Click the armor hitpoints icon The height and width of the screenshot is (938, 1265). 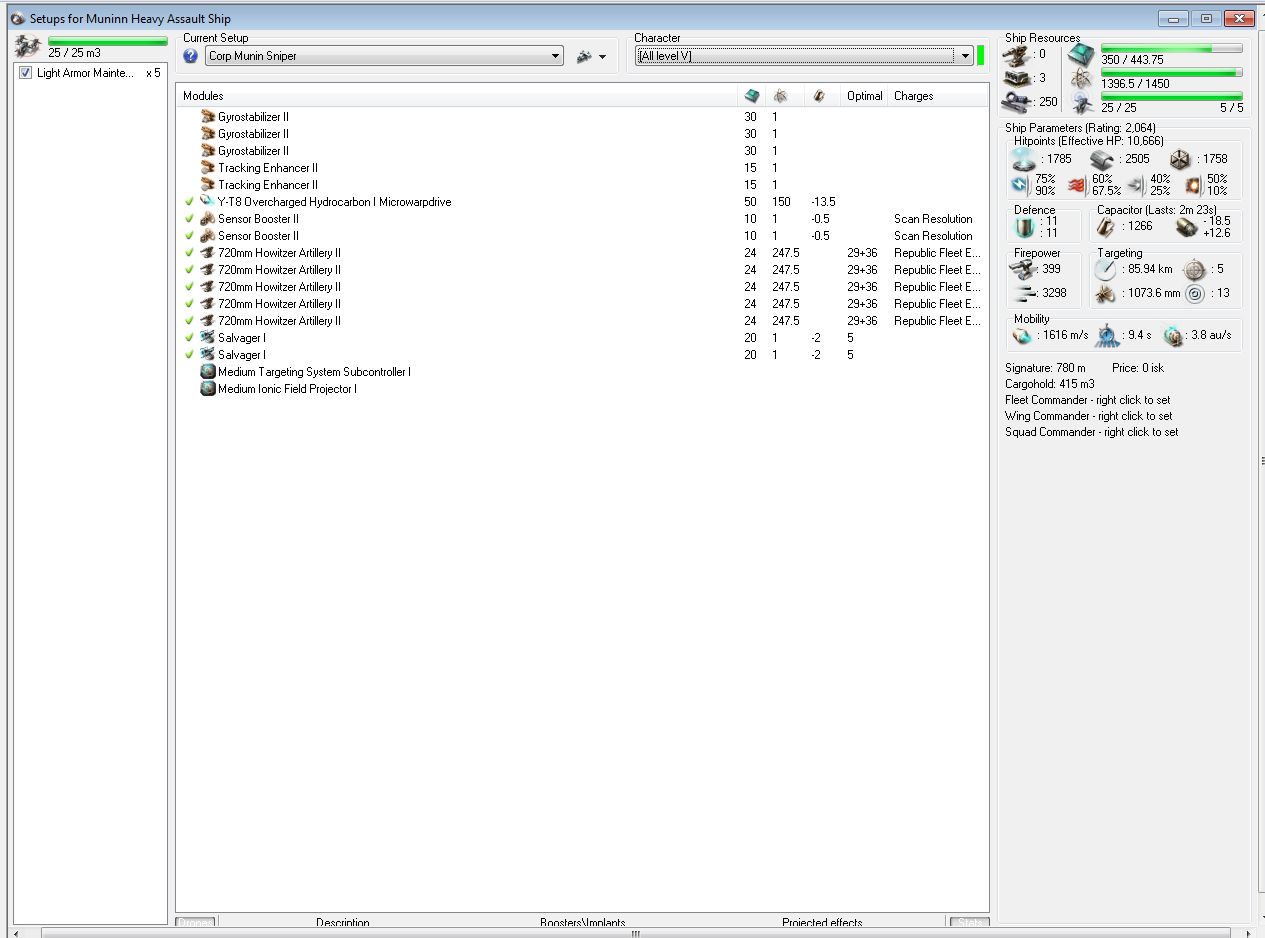tap(1102, 158)
